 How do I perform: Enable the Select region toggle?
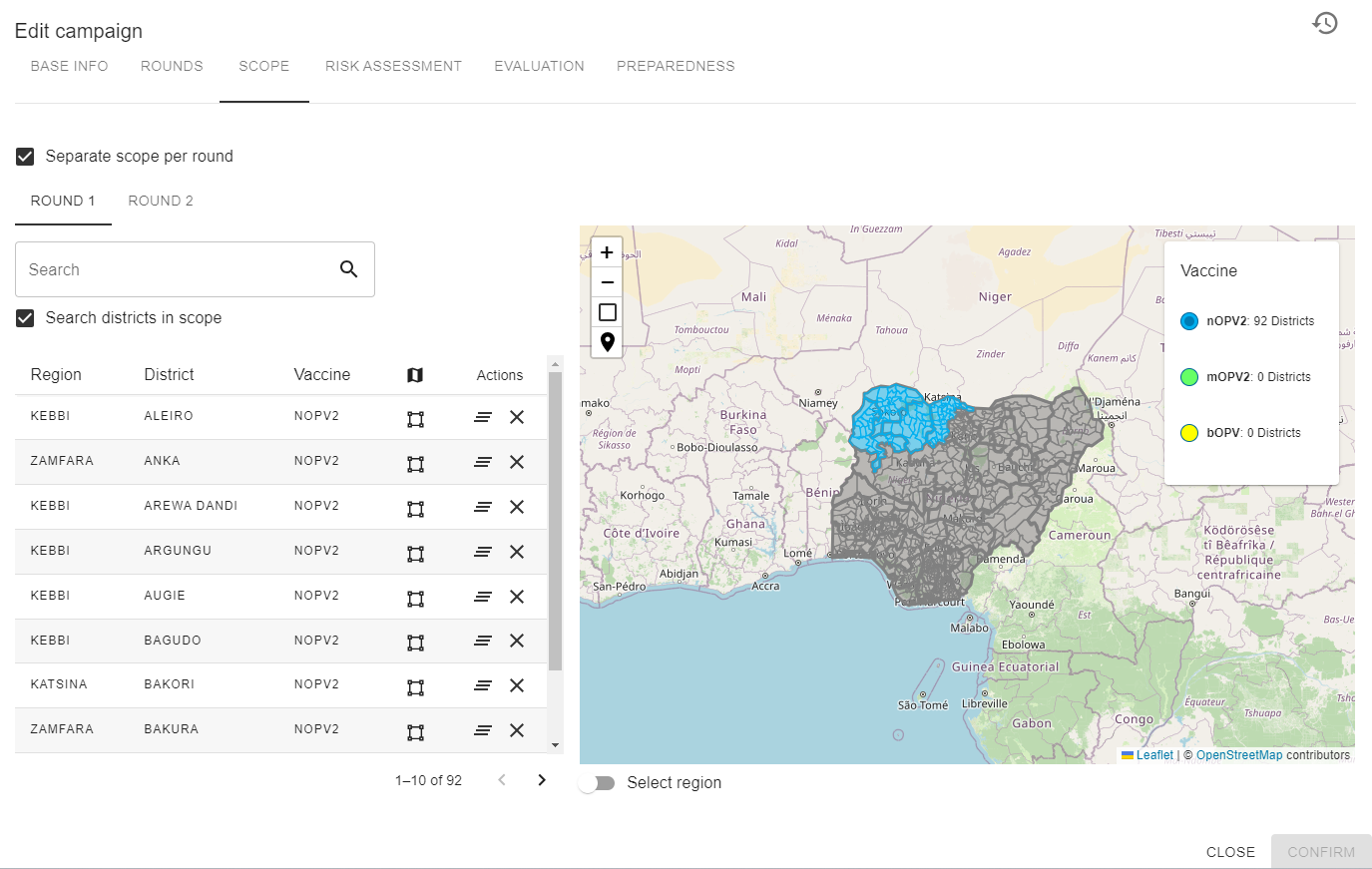click(597, 783)
